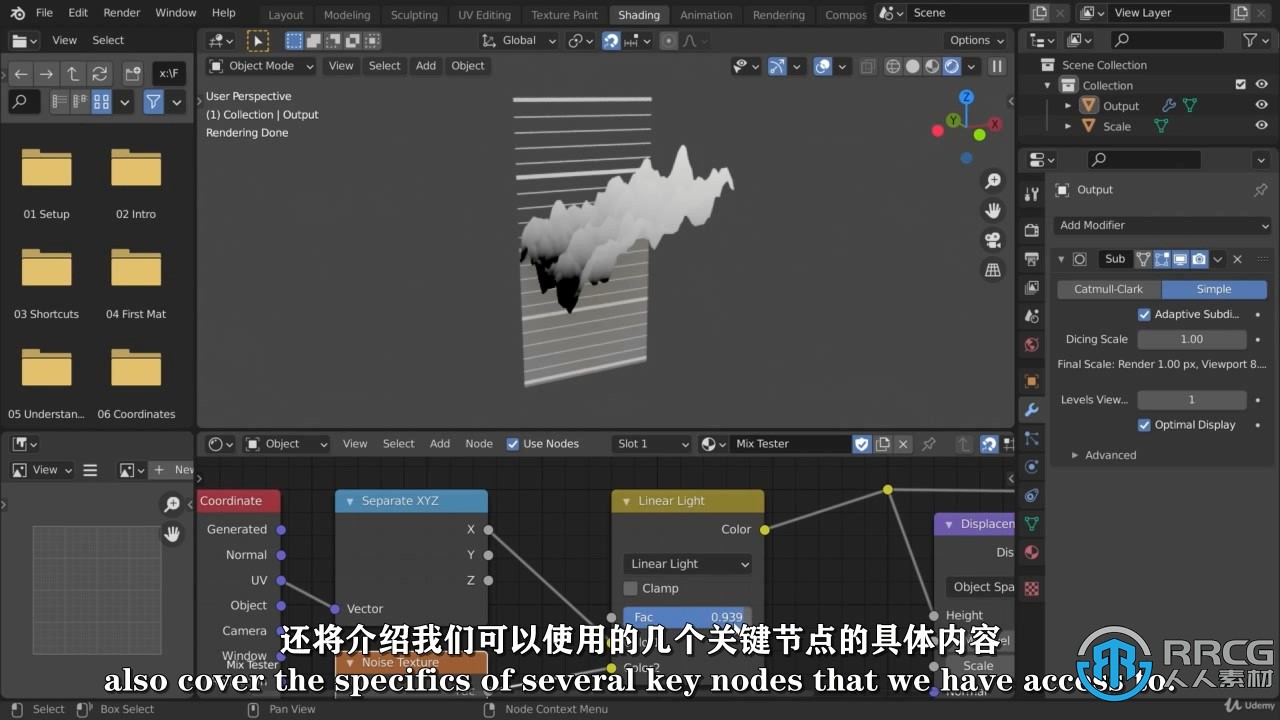The width and height of the screenshot is (1280, 720).
Task: Switch to orthographic grid view icon
Action: tap(993, 270)
